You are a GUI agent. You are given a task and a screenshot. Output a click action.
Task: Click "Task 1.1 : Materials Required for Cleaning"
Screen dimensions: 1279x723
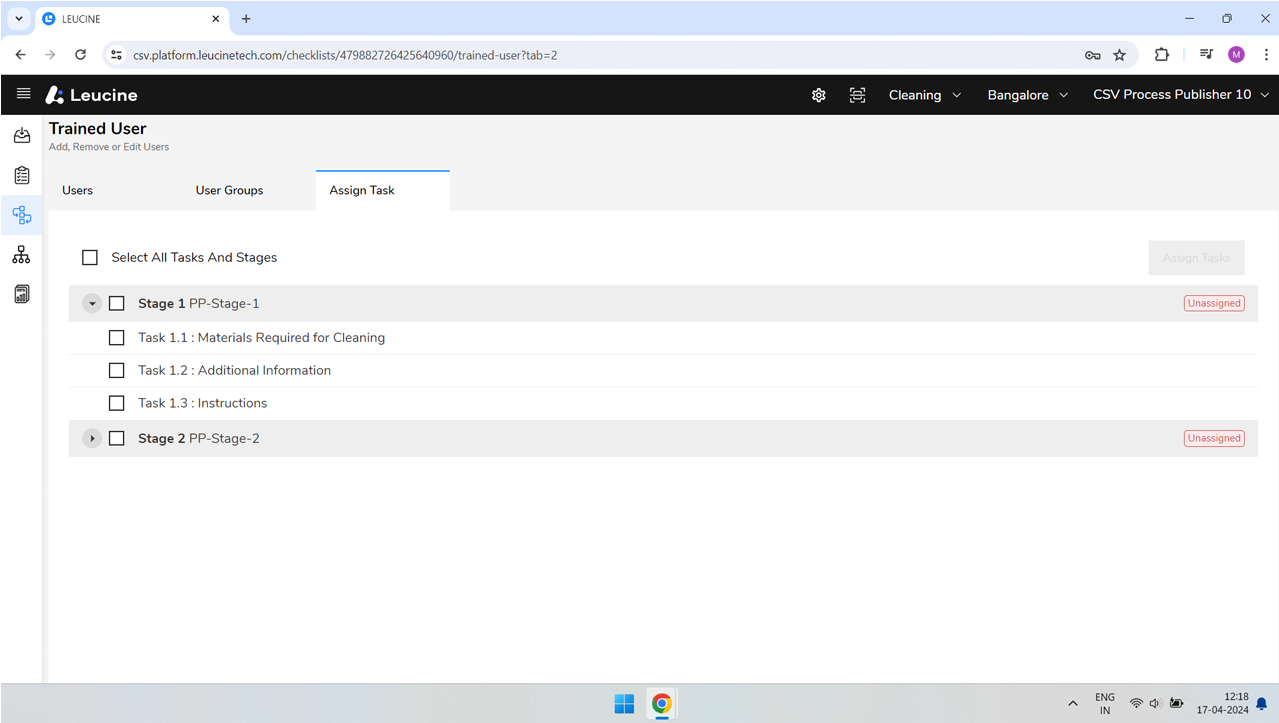coord(261,338)
